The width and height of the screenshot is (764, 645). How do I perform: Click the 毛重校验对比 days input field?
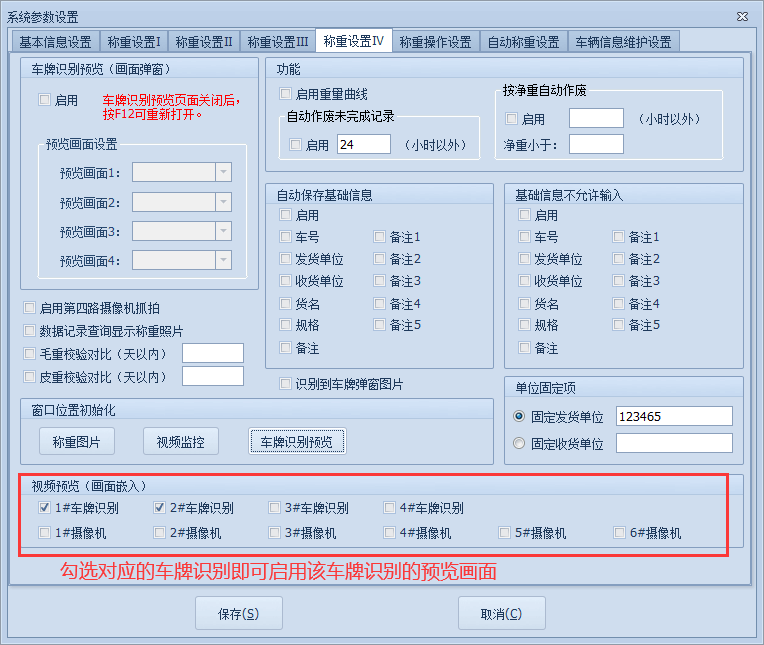point(212,353)
